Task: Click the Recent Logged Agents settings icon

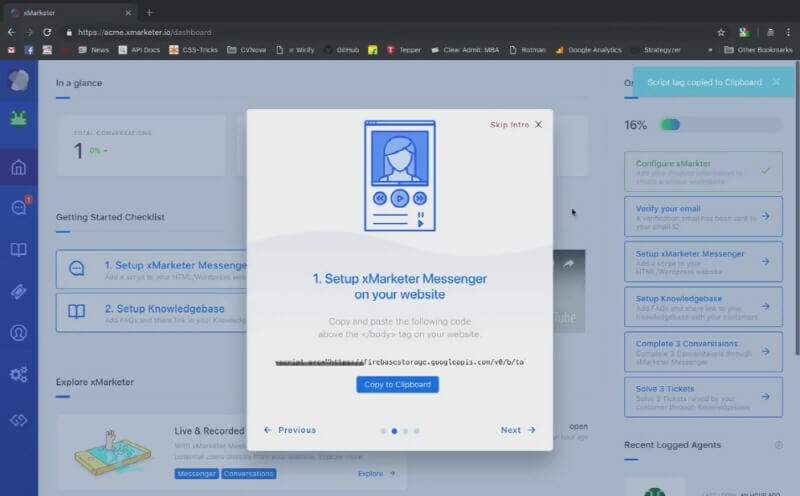Action: (779, 445)
